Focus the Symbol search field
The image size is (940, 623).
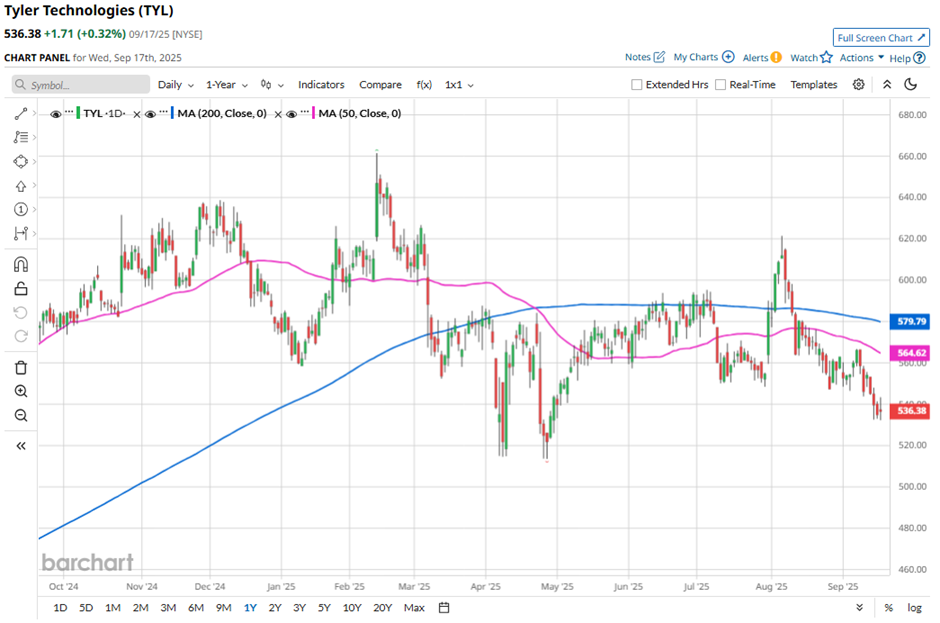click(81, 85)
